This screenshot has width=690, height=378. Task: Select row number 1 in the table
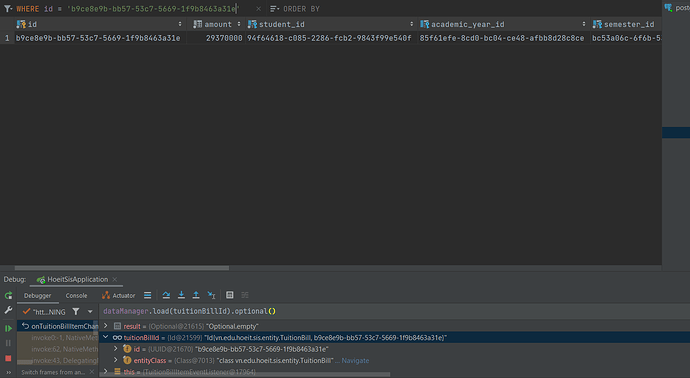point(7,38)
